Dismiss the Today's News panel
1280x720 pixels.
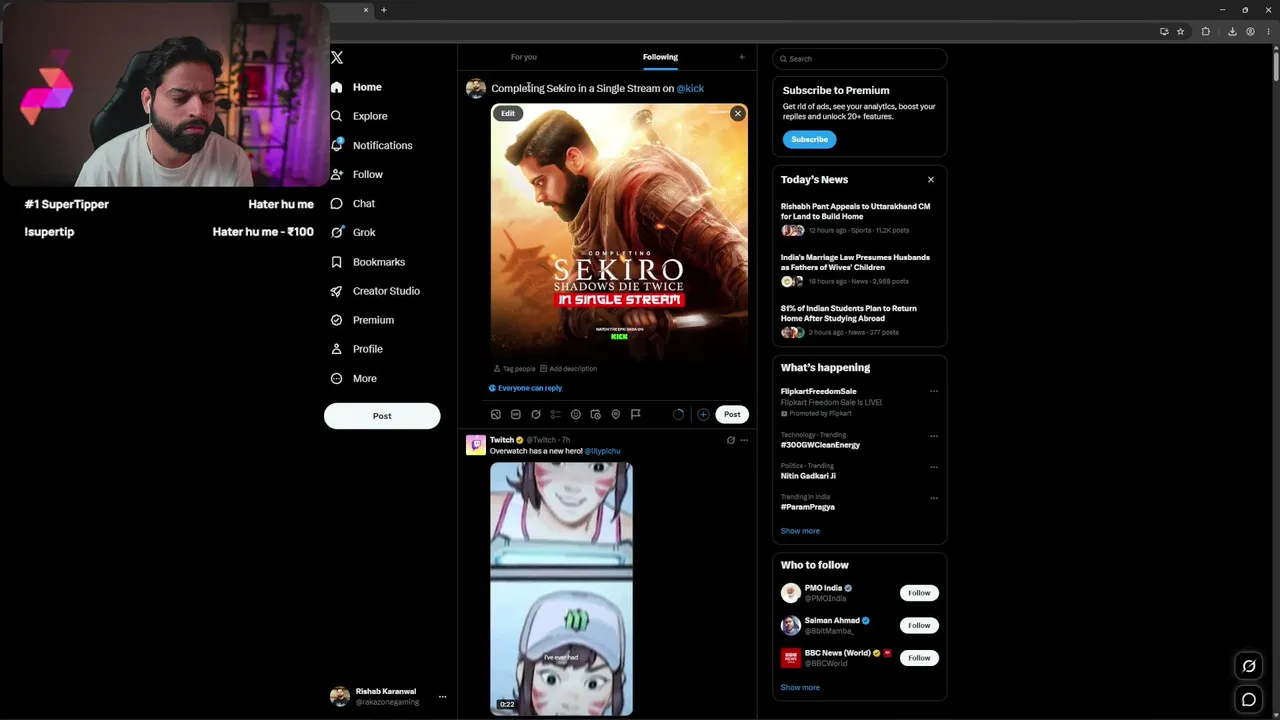point(931,180)
